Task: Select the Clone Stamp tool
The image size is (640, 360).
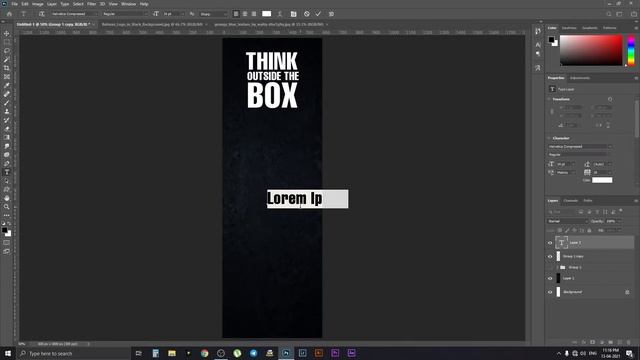Action: (7, 111)
